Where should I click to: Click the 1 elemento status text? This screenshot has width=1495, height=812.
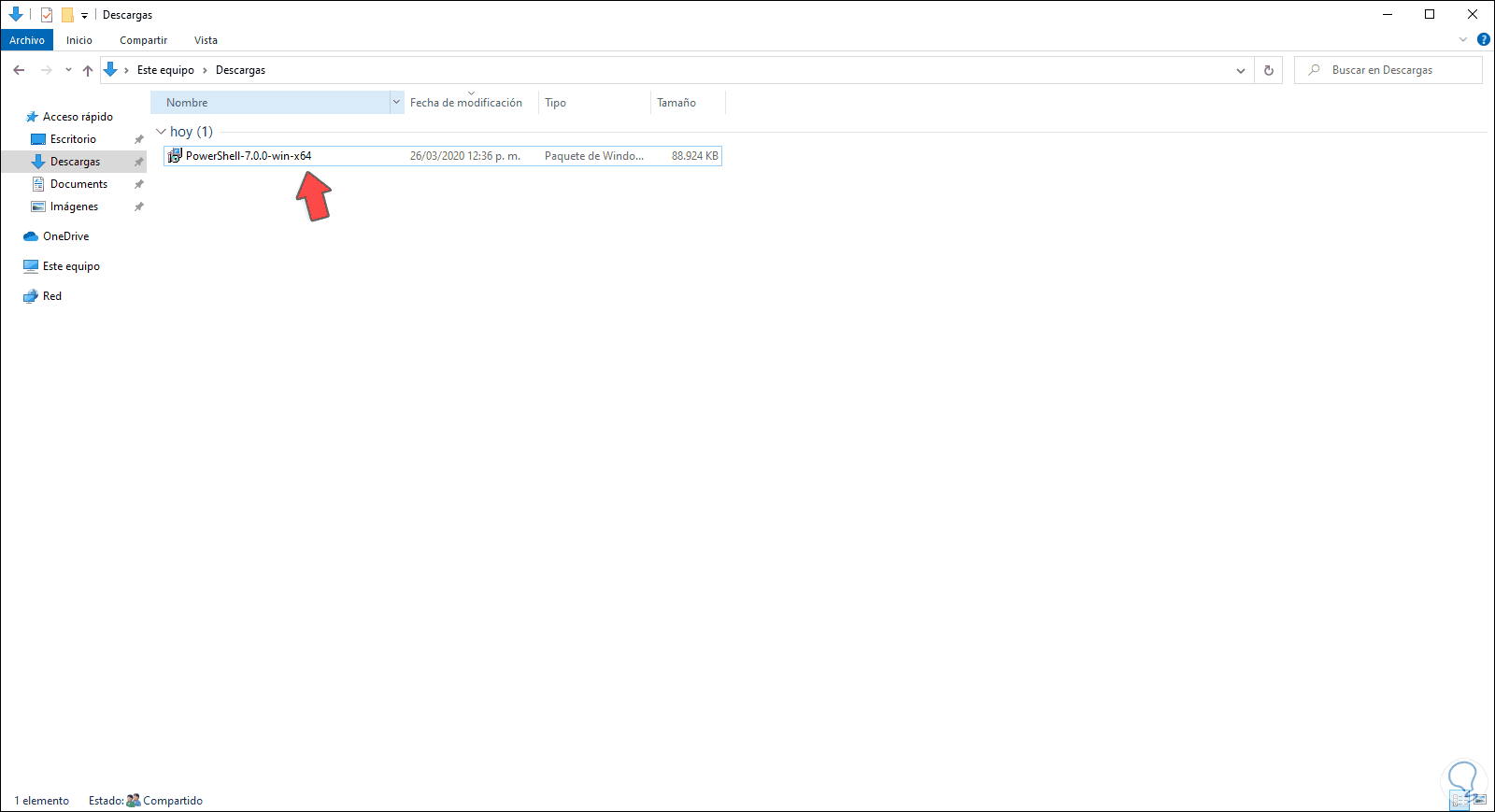(x=42, y=801)
